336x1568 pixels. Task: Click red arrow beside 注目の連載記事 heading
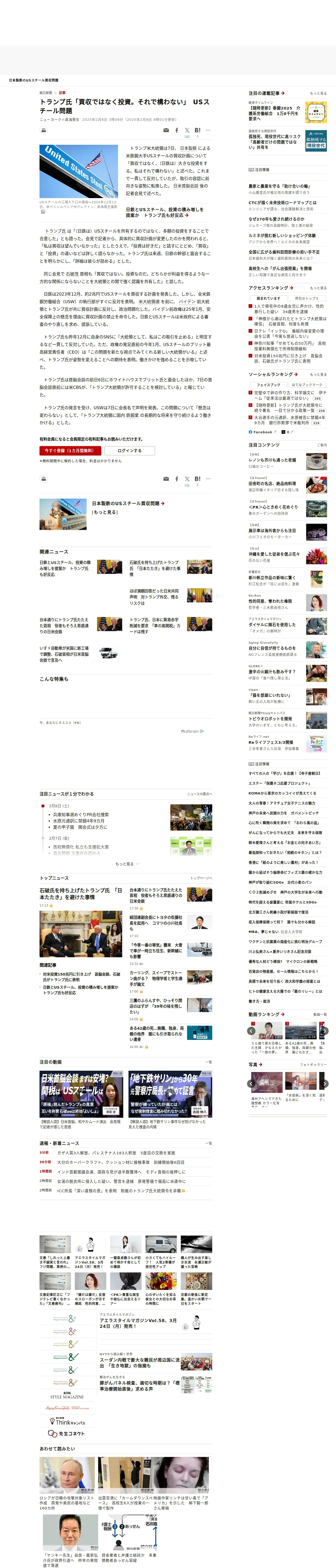tap(283, 93)
